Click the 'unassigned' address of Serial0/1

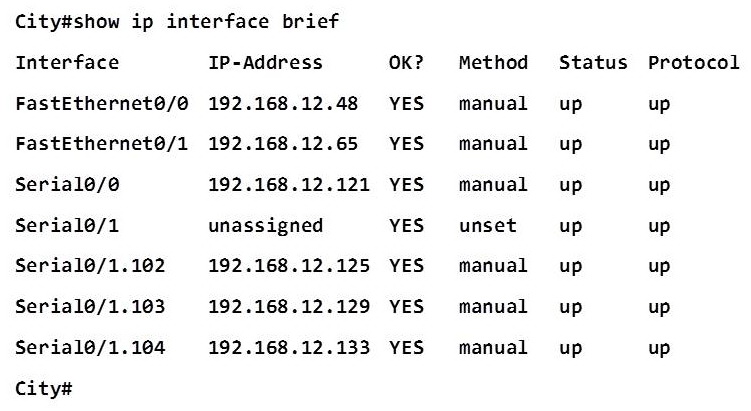click(x=265, y=226)
